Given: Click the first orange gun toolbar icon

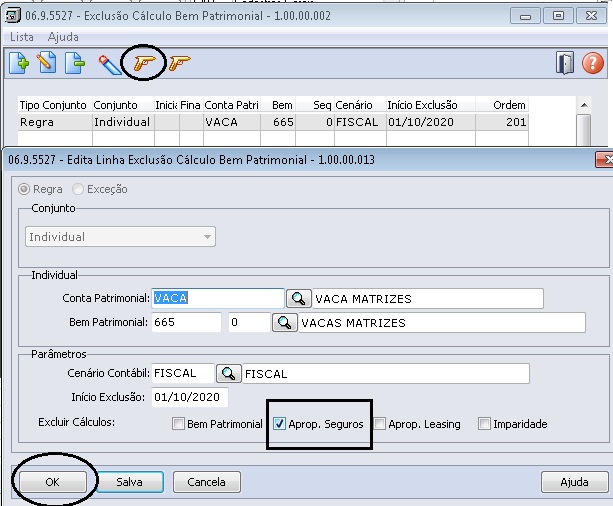Looking at the screenshot, I should [x=144, y=63].
